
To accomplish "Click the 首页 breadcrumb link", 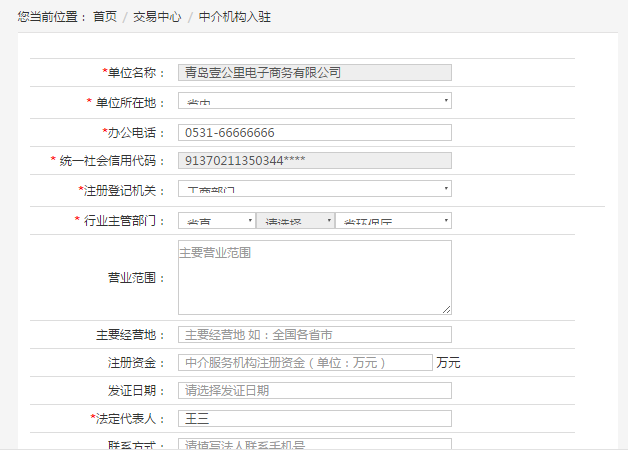I will 105,17.
